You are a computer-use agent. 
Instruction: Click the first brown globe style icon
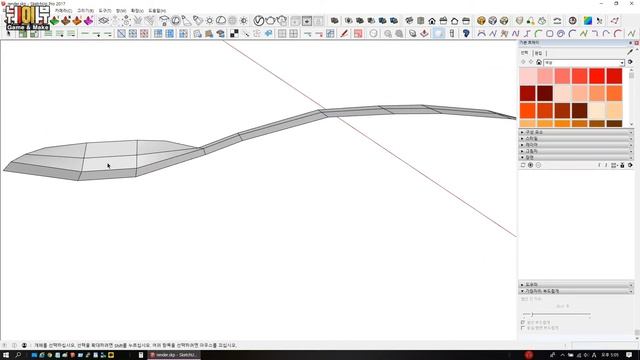[481, 21]
